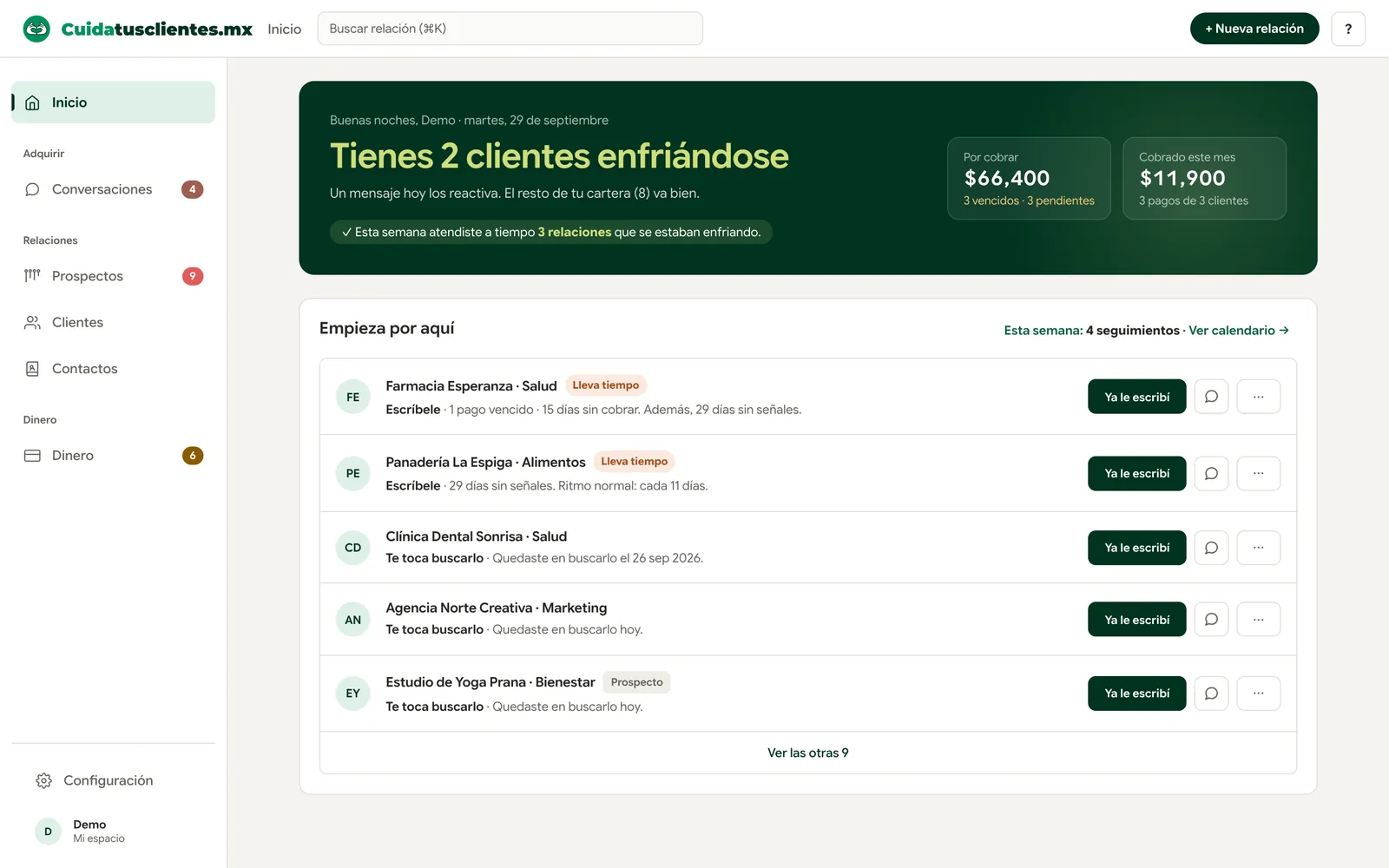Open Conversaciones in the sidebar

coord(113,189)
